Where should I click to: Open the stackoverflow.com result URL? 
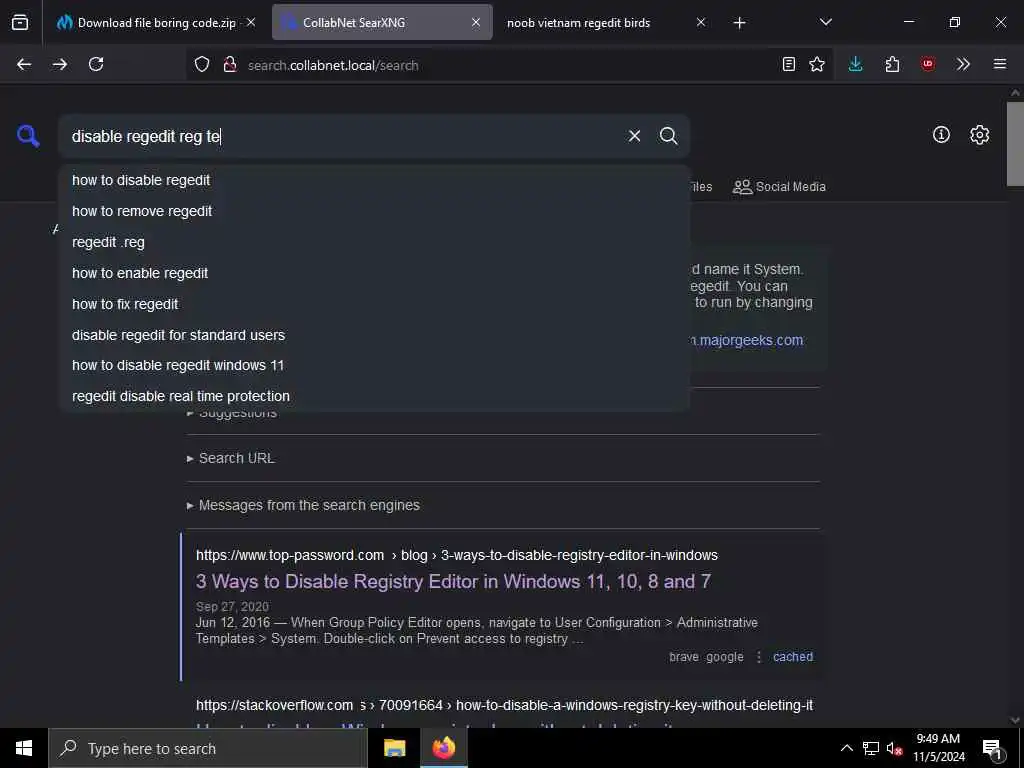[x=504, y=705]
